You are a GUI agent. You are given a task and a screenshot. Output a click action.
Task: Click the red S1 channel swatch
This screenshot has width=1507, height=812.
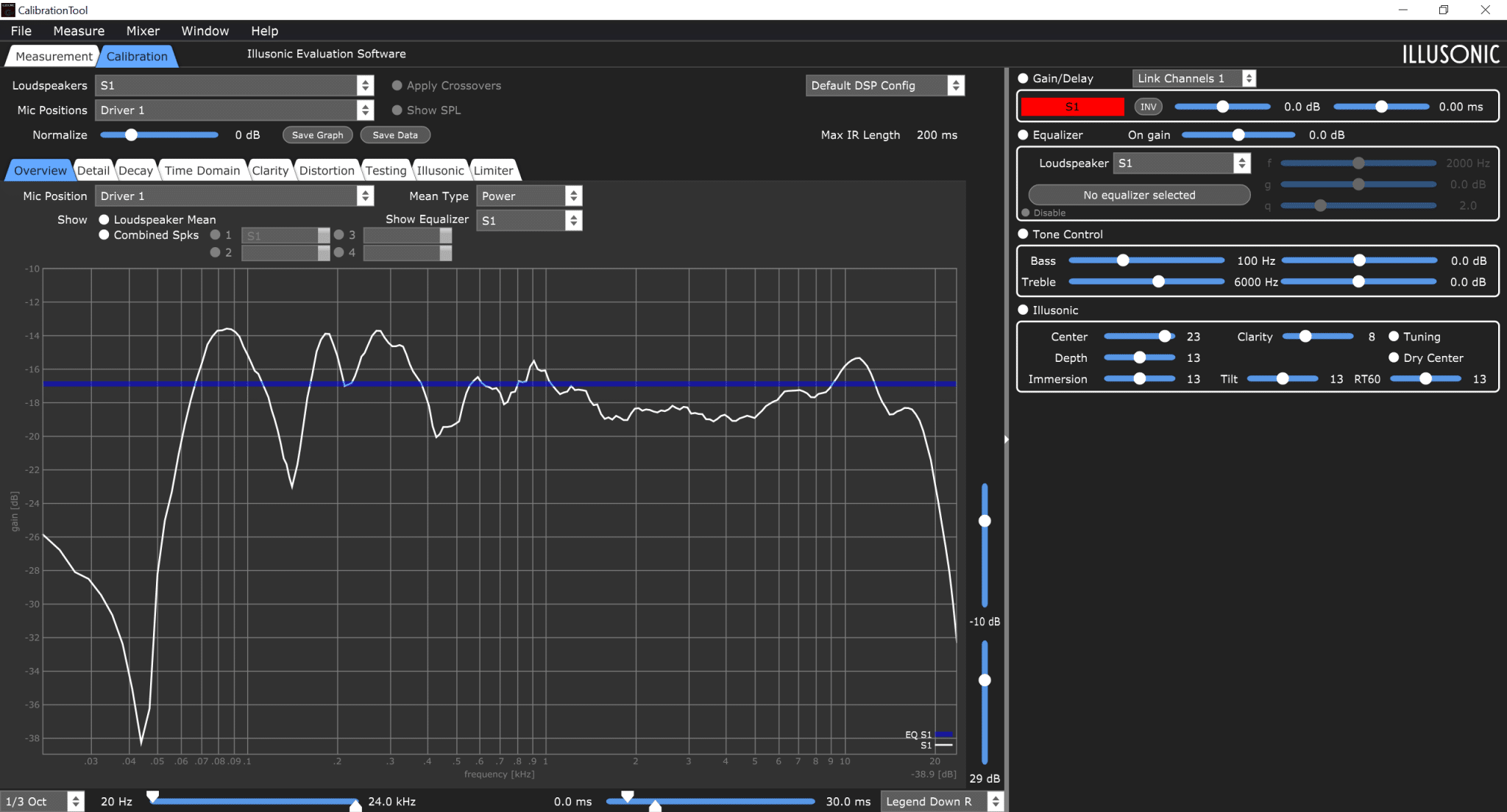1072,107
